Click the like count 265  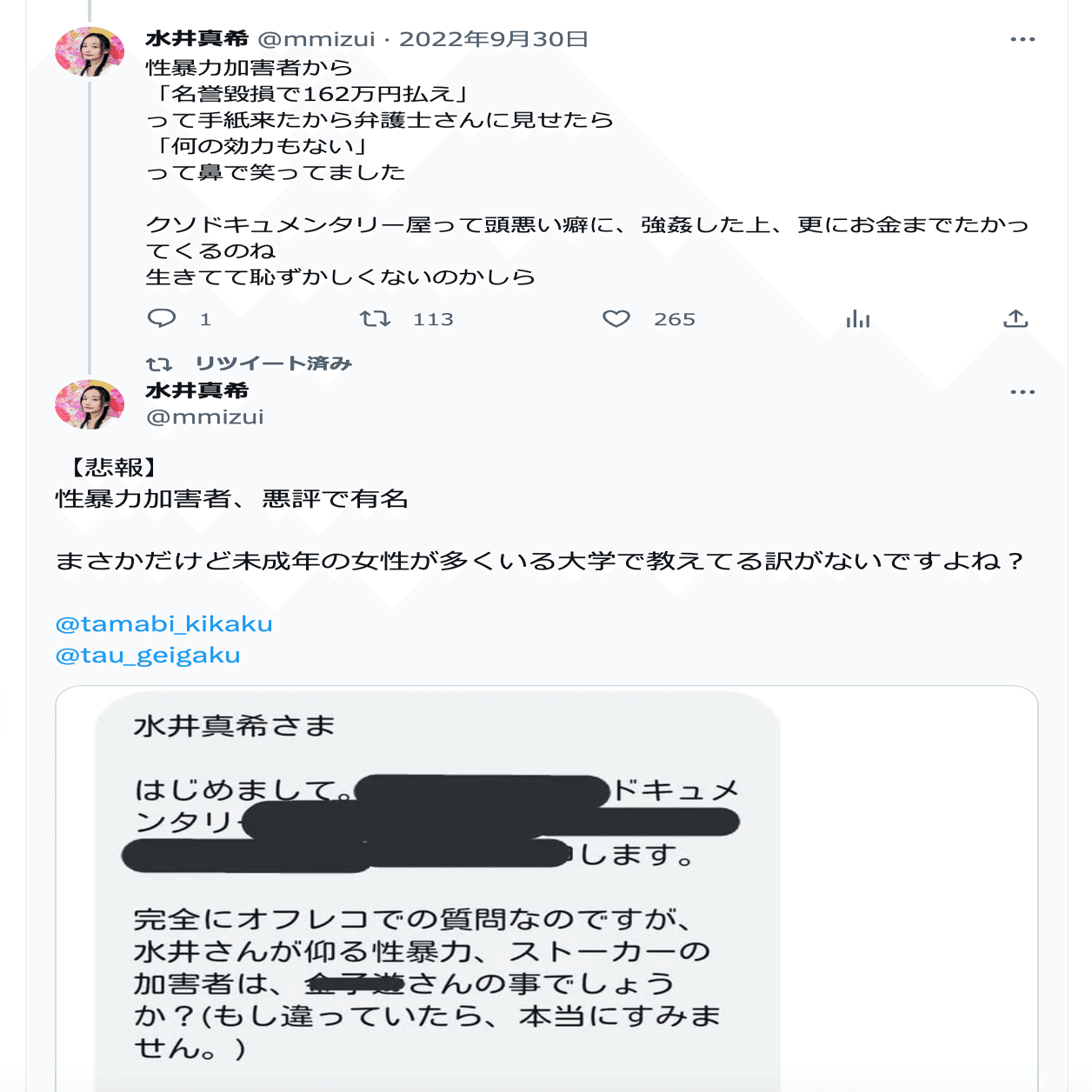coord(675,319)
